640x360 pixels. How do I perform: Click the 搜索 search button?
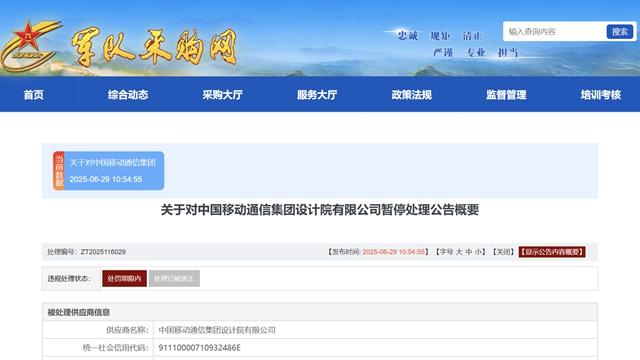(620, 31)
